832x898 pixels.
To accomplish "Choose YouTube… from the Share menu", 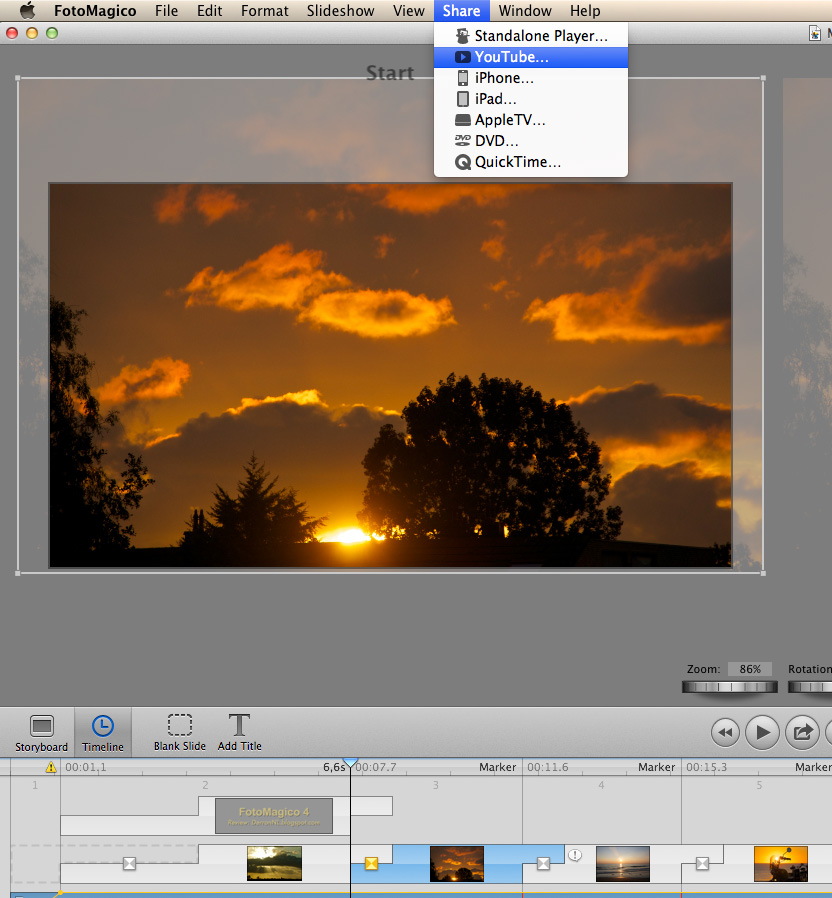I will (x=531, y=57).
